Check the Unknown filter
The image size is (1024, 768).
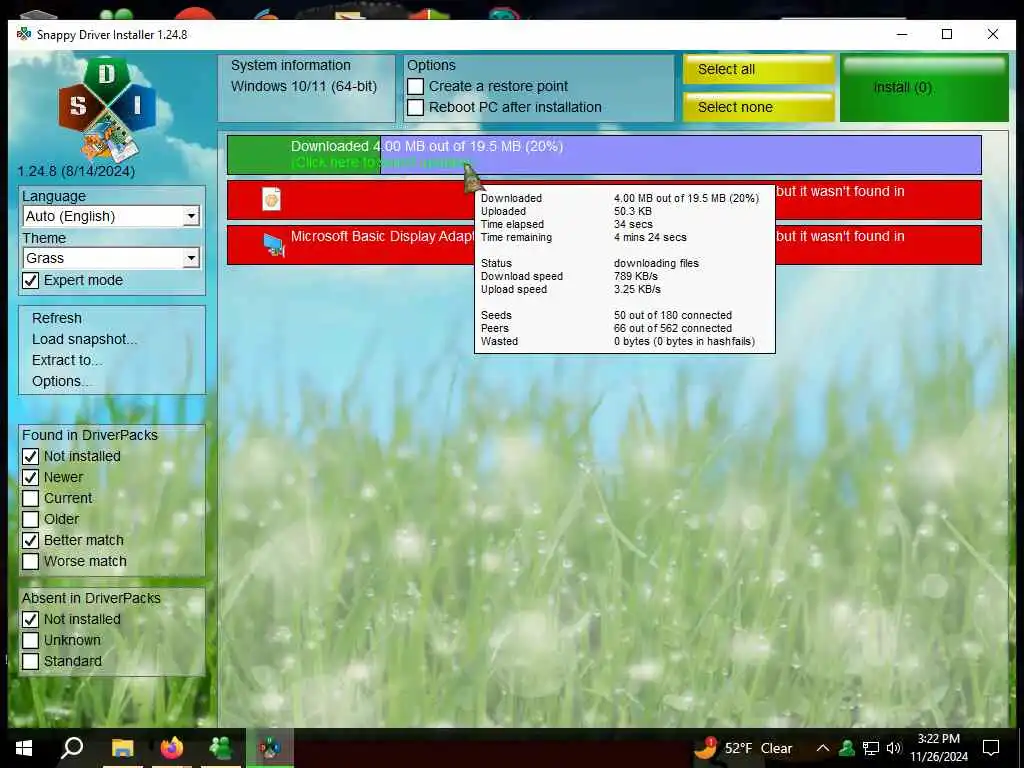[31, 640]
